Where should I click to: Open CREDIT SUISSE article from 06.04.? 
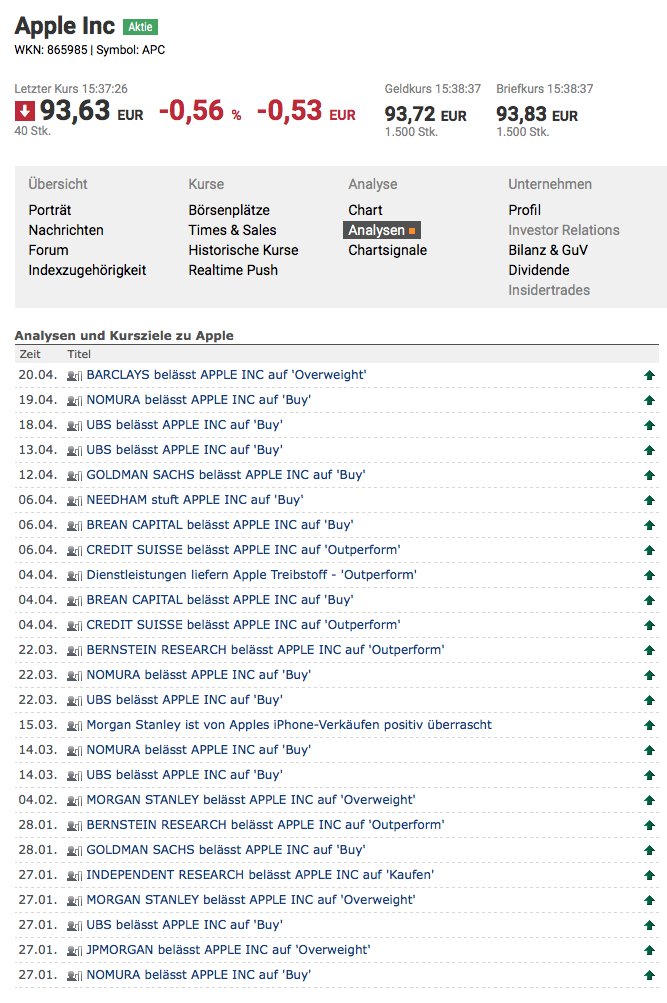[244, 549]
